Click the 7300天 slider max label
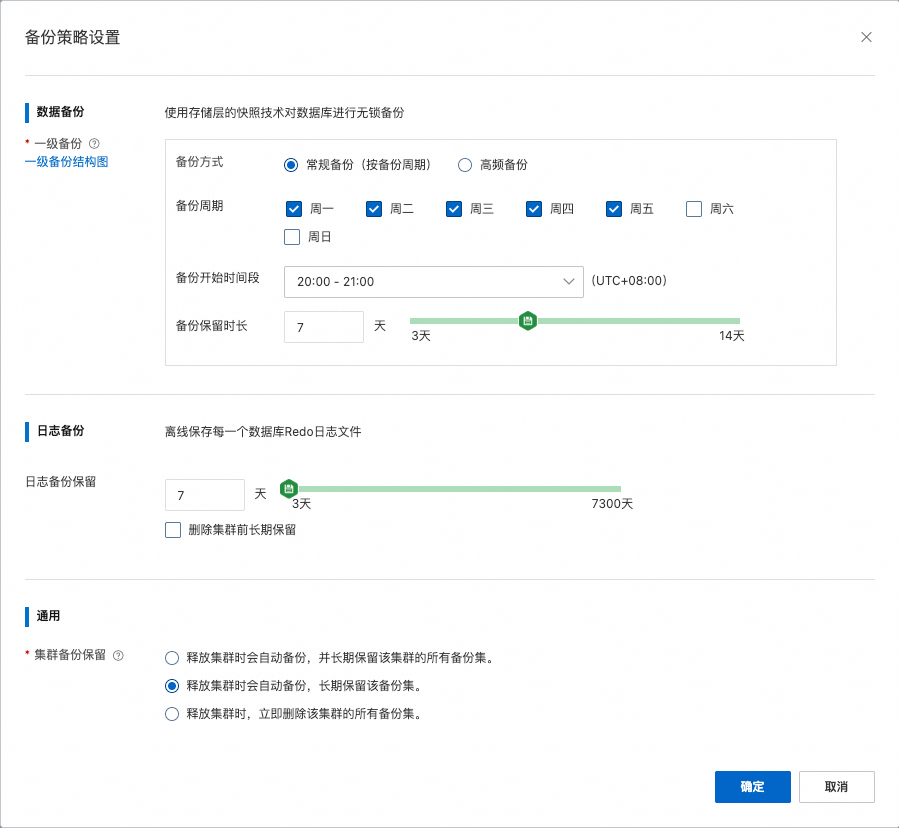This screenshot has height=828, width=899. [612, 504]
